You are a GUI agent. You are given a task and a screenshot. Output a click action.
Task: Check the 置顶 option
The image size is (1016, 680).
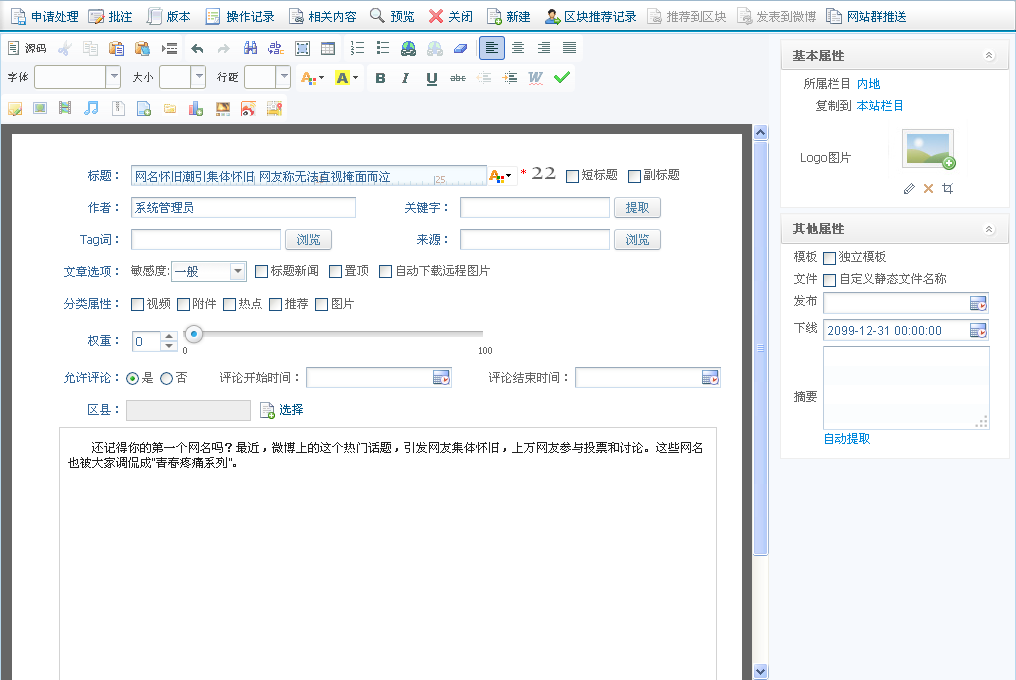pyautogui.click(x=335, y=271)
